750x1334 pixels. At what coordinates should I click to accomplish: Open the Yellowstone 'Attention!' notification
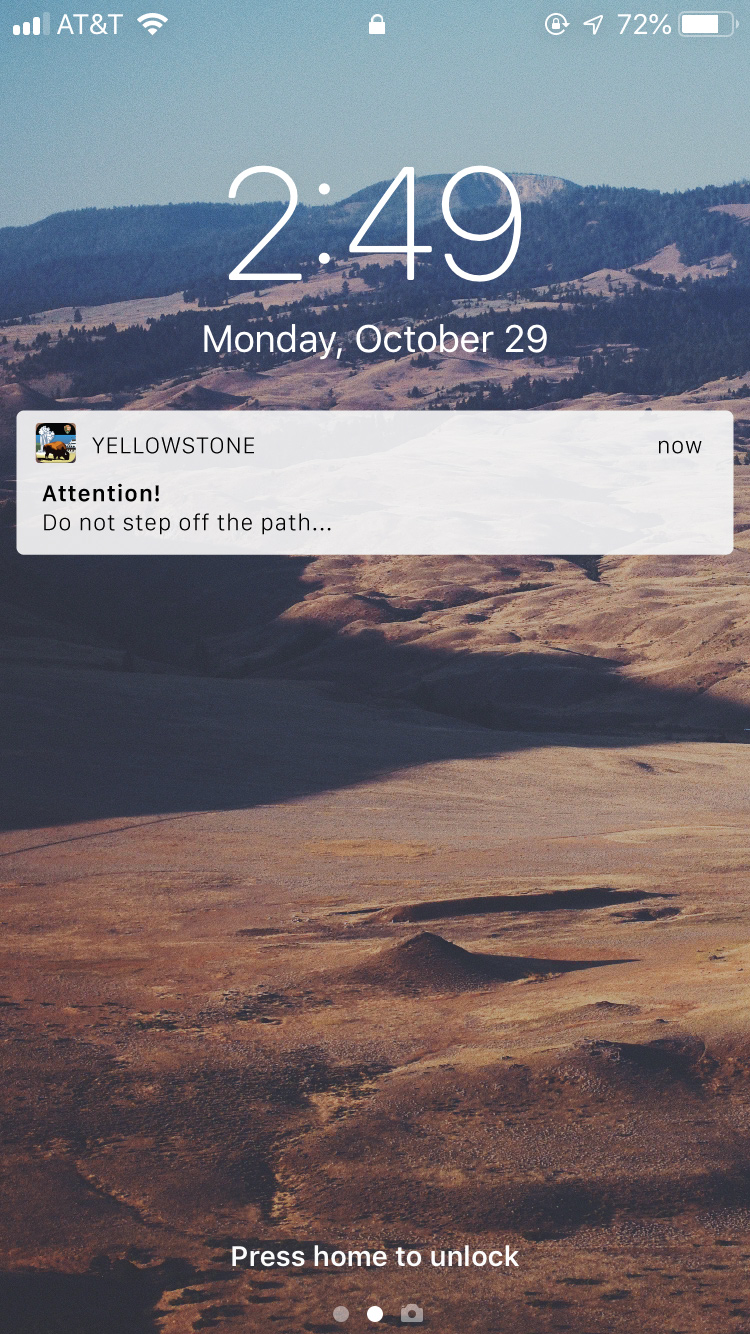pyautogui.click(x=375, y=482)
